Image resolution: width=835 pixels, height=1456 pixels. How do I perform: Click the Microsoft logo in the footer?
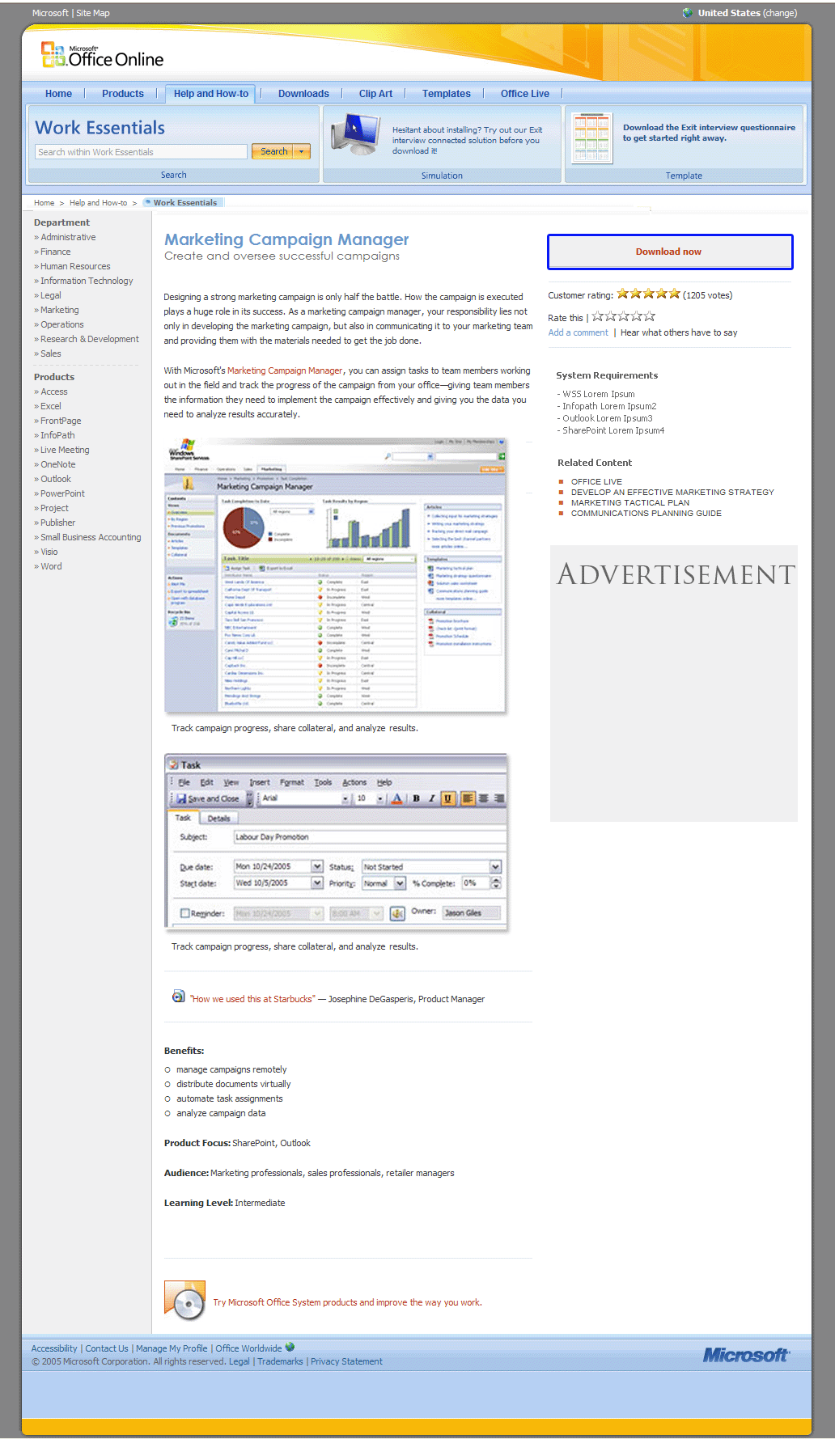746,1355
